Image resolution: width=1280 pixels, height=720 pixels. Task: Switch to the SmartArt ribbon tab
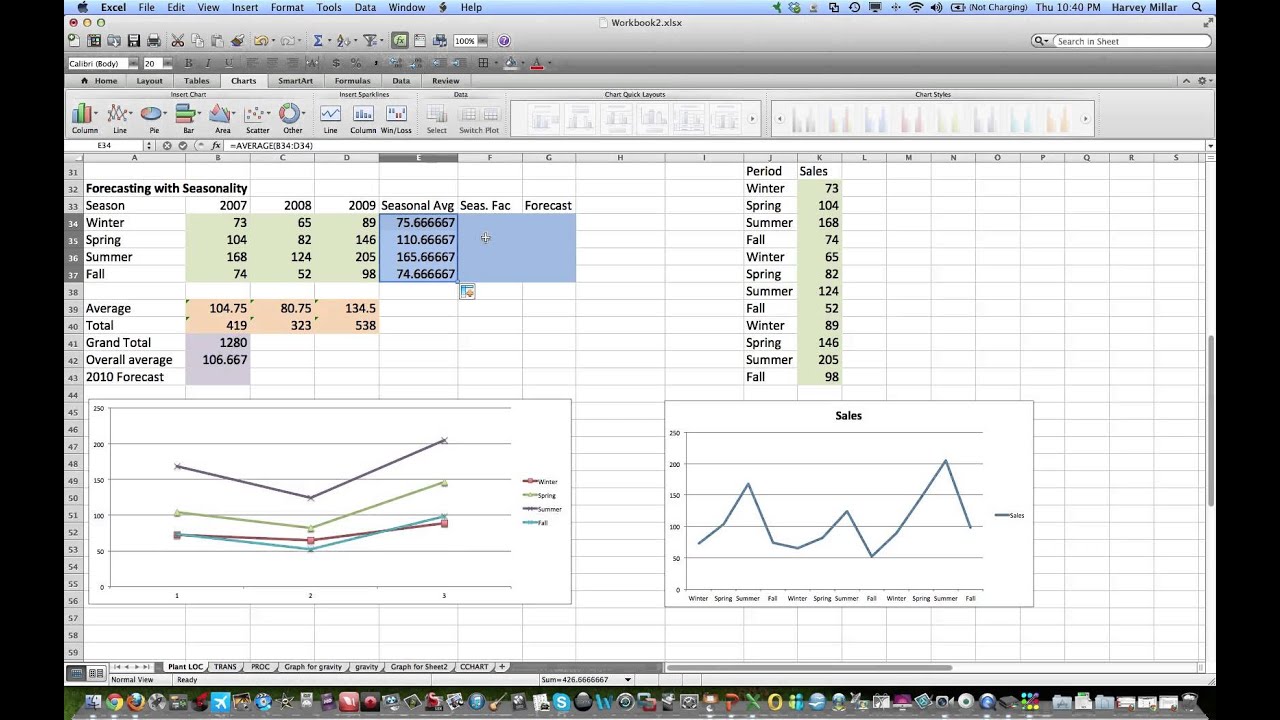[295, 81]
